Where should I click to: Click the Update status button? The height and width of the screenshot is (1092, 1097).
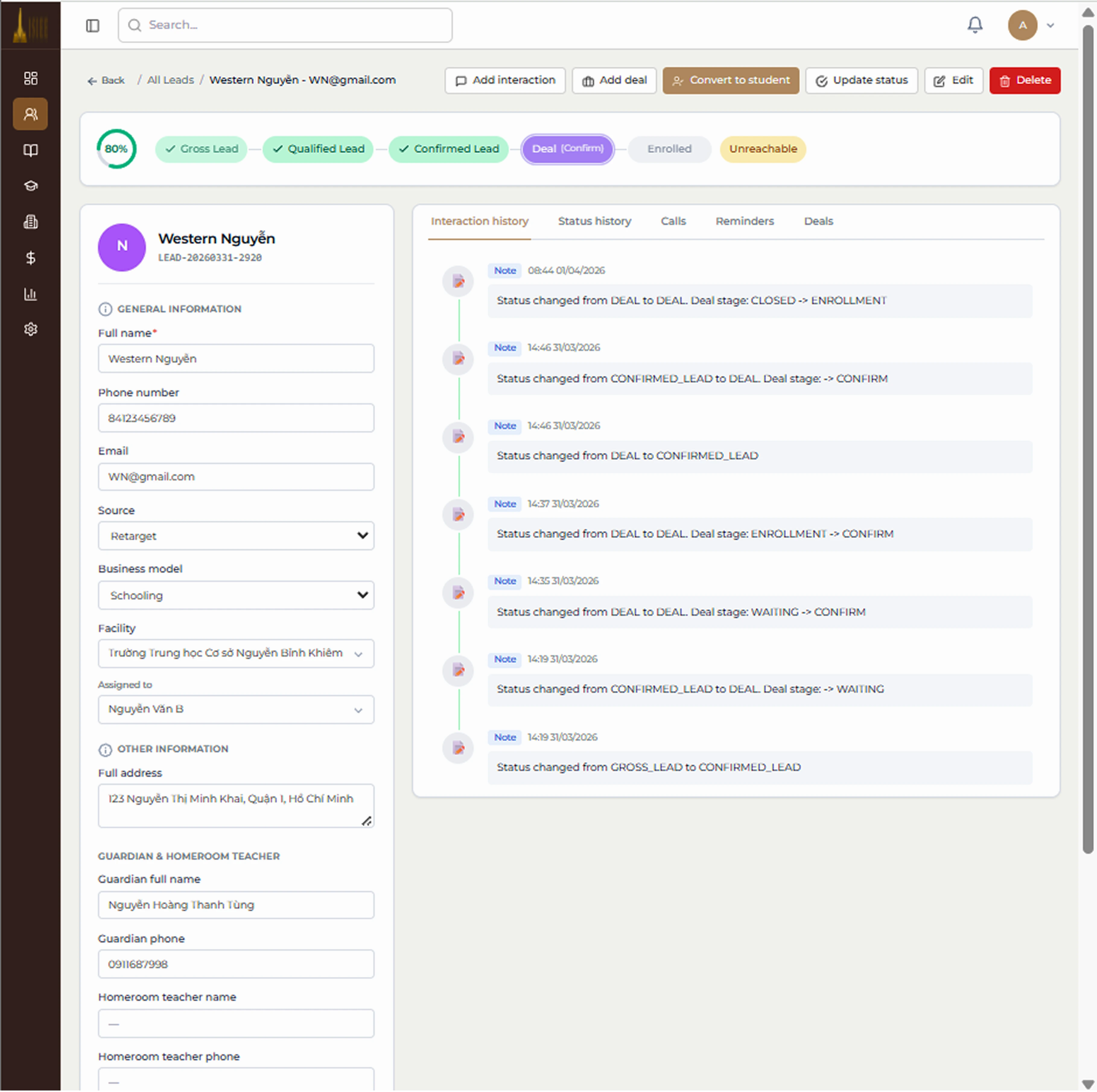pos(861,81)
